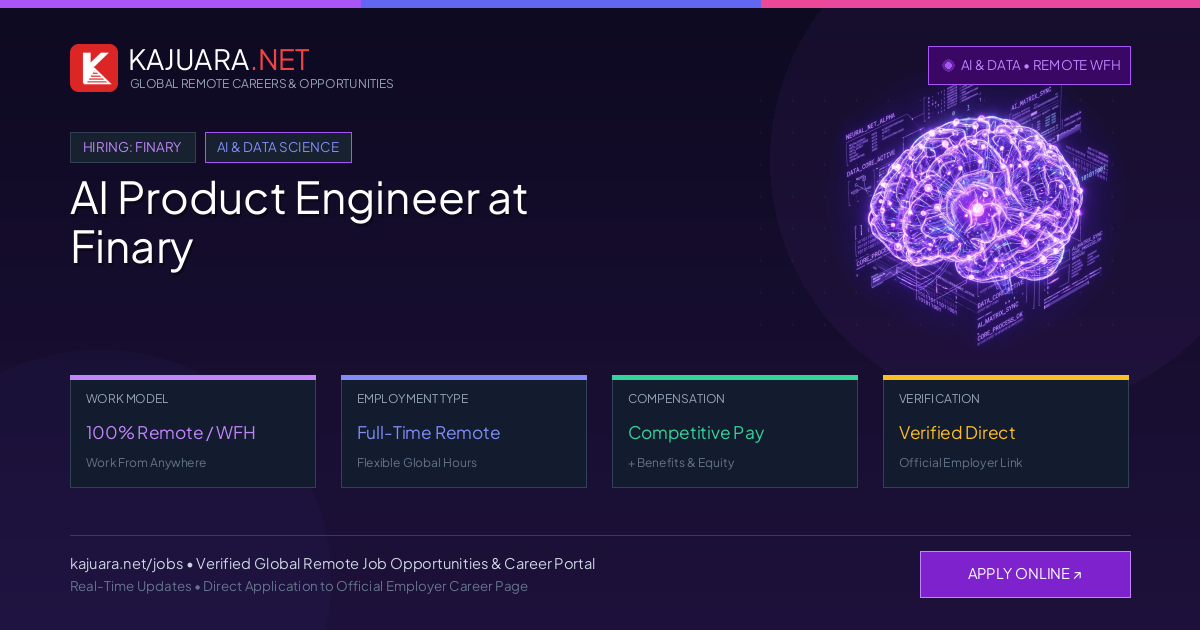Click the AI & DATA • REMOTE WFH badge

pos(1029,65)
